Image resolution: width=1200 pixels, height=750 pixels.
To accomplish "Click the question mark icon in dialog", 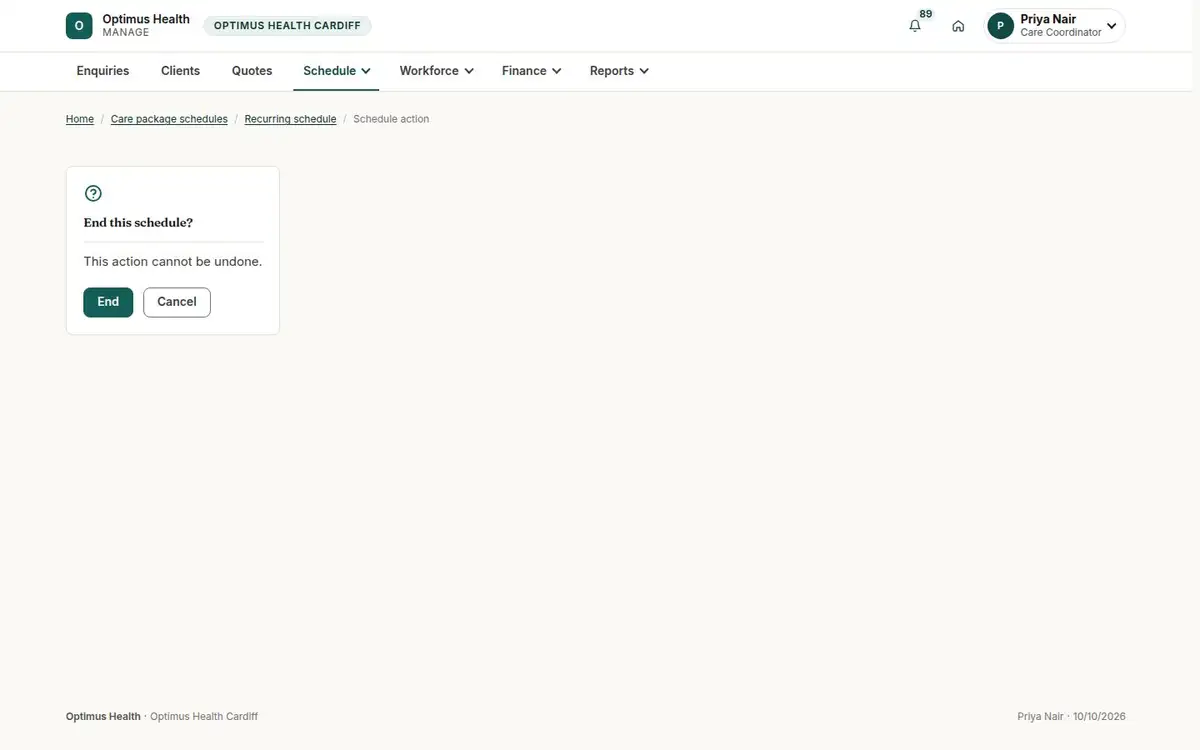I will [x=93, y=193].
